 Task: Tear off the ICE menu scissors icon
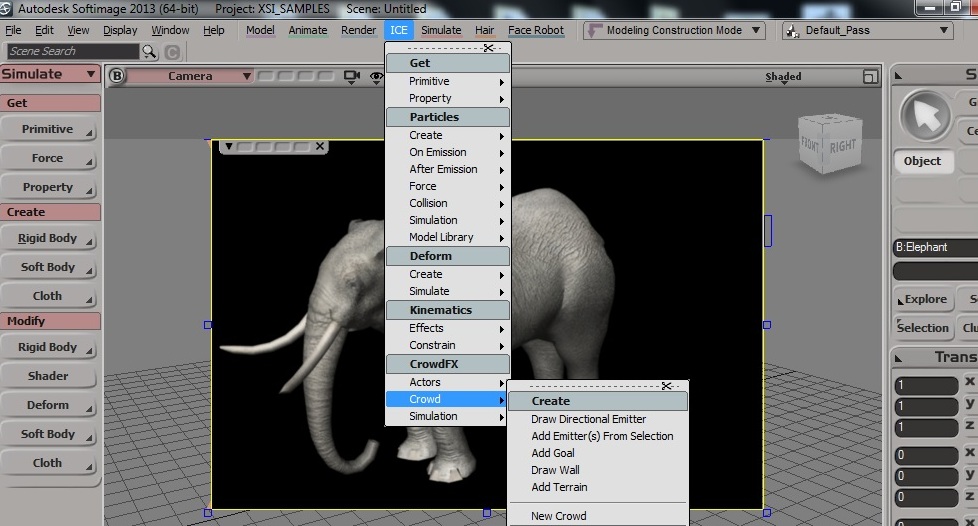pos(489,48)
